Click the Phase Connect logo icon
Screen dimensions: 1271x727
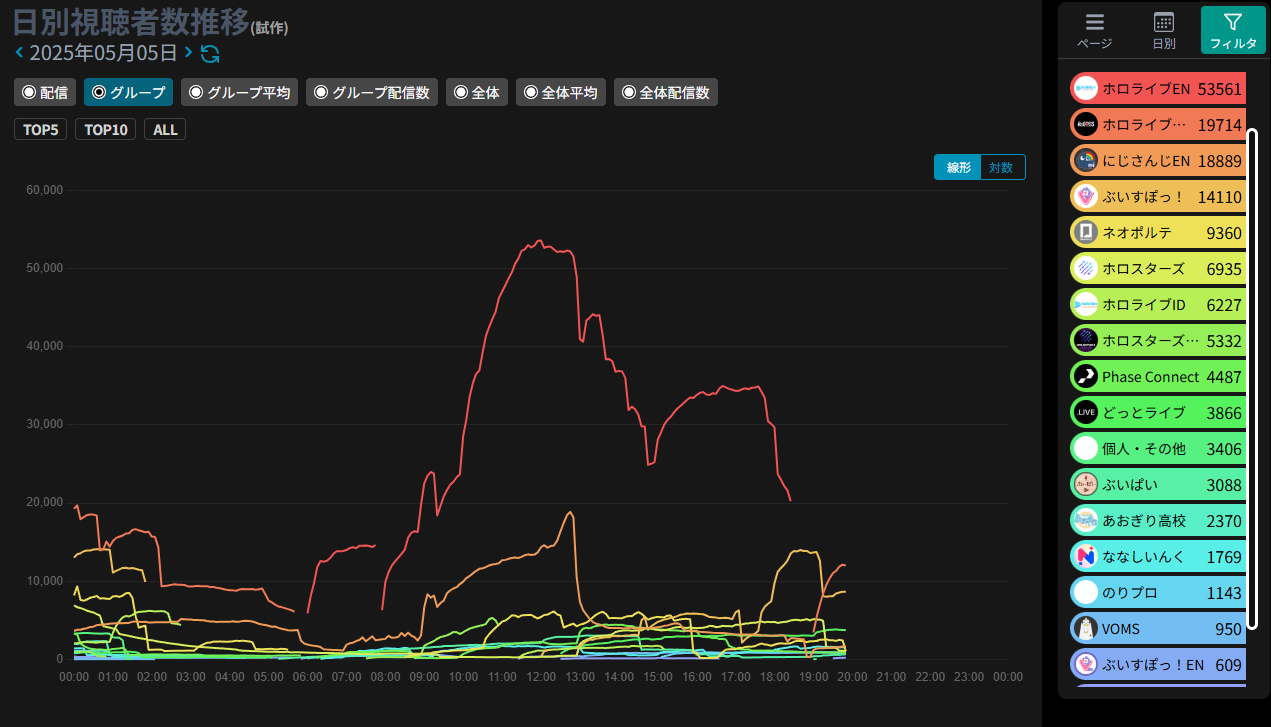tap(1085, 377)
